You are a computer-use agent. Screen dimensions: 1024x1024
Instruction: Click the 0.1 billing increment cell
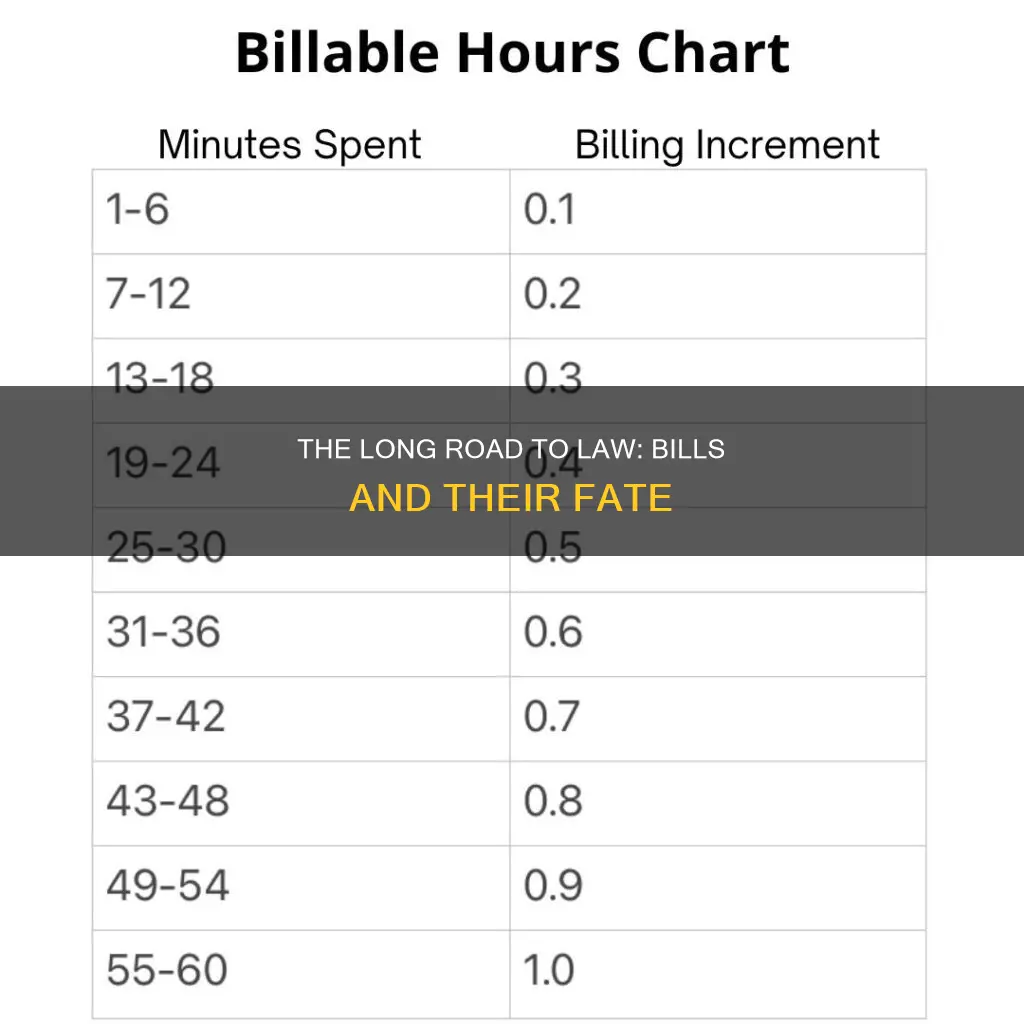718,212
